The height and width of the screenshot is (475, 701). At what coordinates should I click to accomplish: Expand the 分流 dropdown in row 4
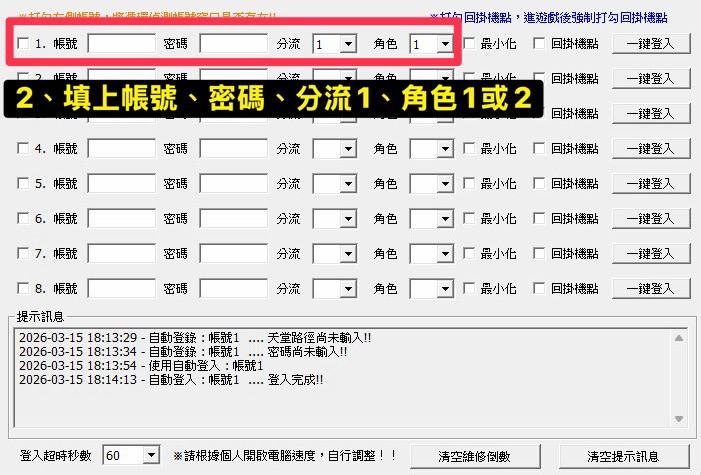coord(348,148)
